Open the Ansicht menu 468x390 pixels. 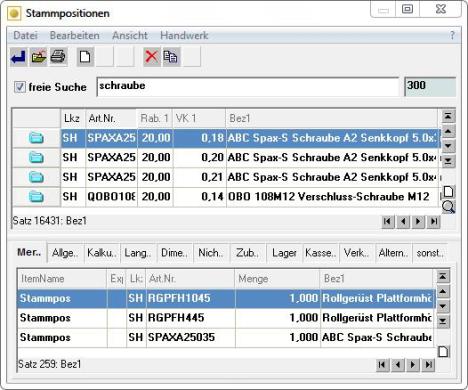point(130,35)
